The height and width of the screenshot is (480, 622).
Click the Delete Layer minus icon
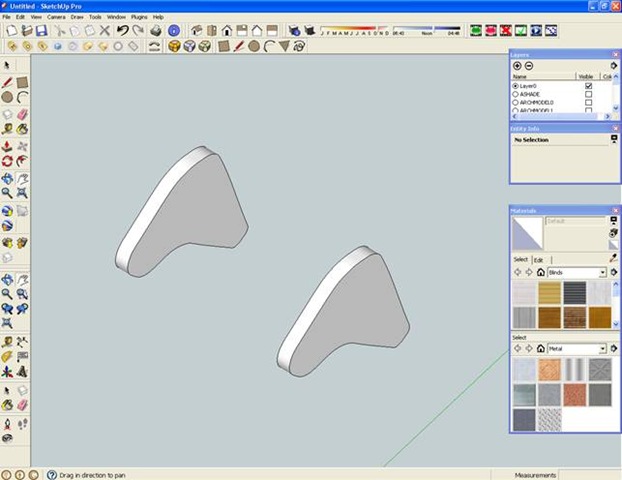pyautogui.click(x=530, y=65)
